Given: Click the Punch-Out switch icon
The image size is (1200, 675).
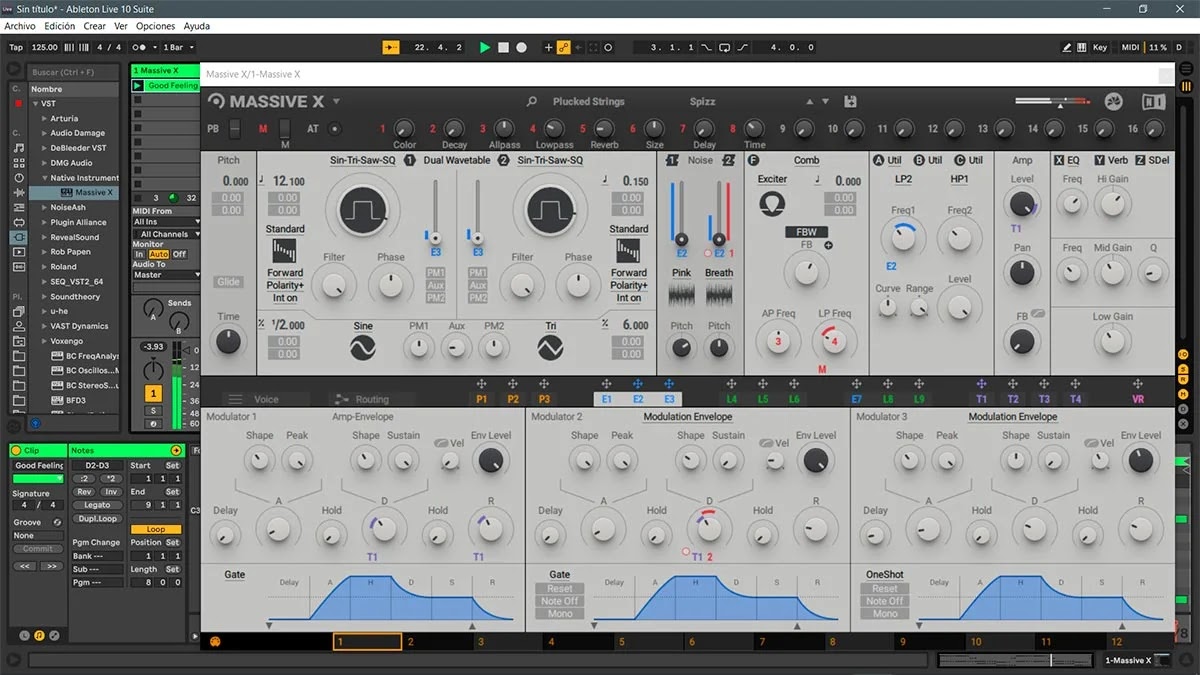Looking at the screenshot, I should point(745,47).
